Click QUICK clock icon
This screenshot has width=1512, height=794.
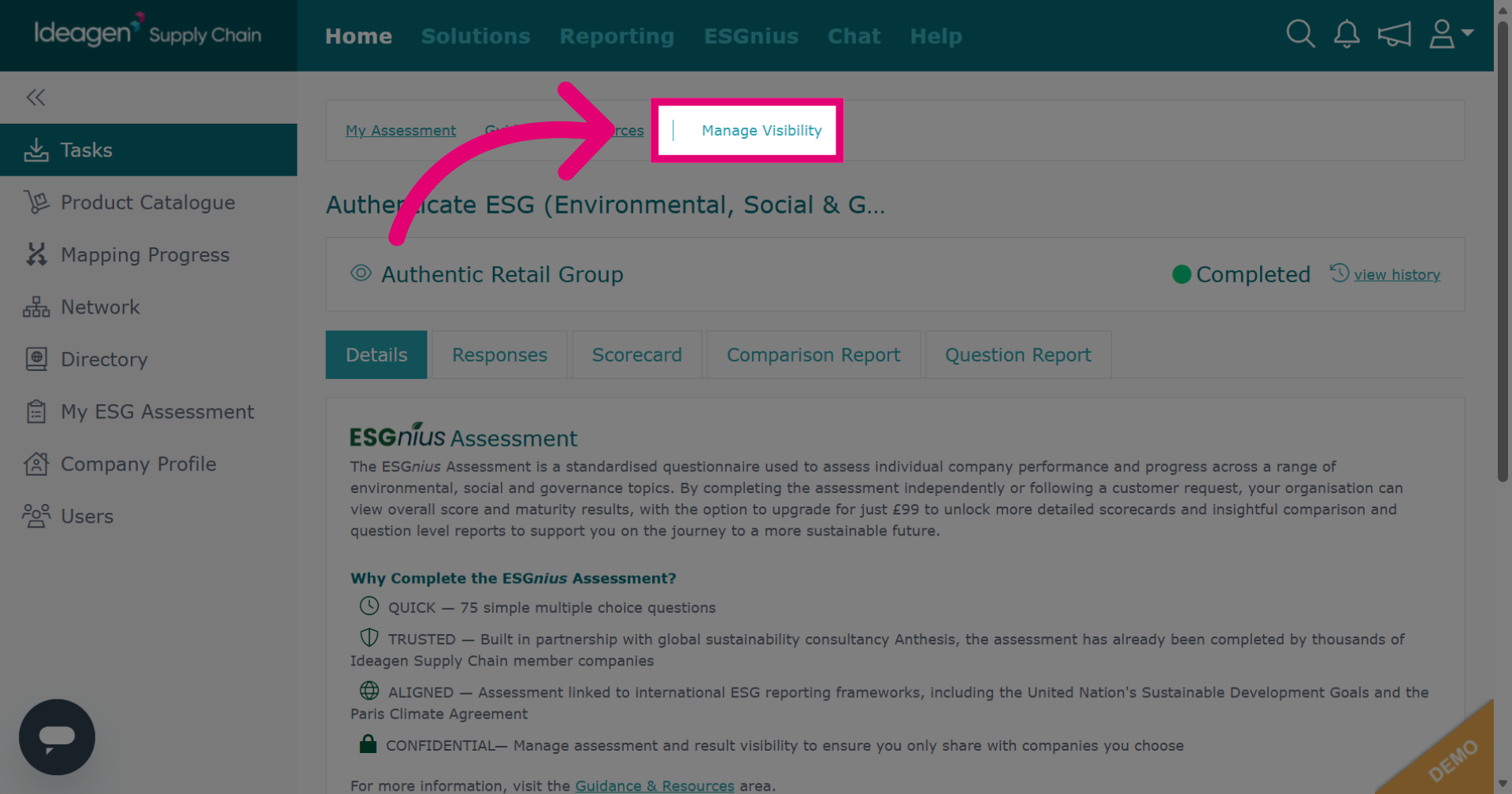click(x=369, y=606)
